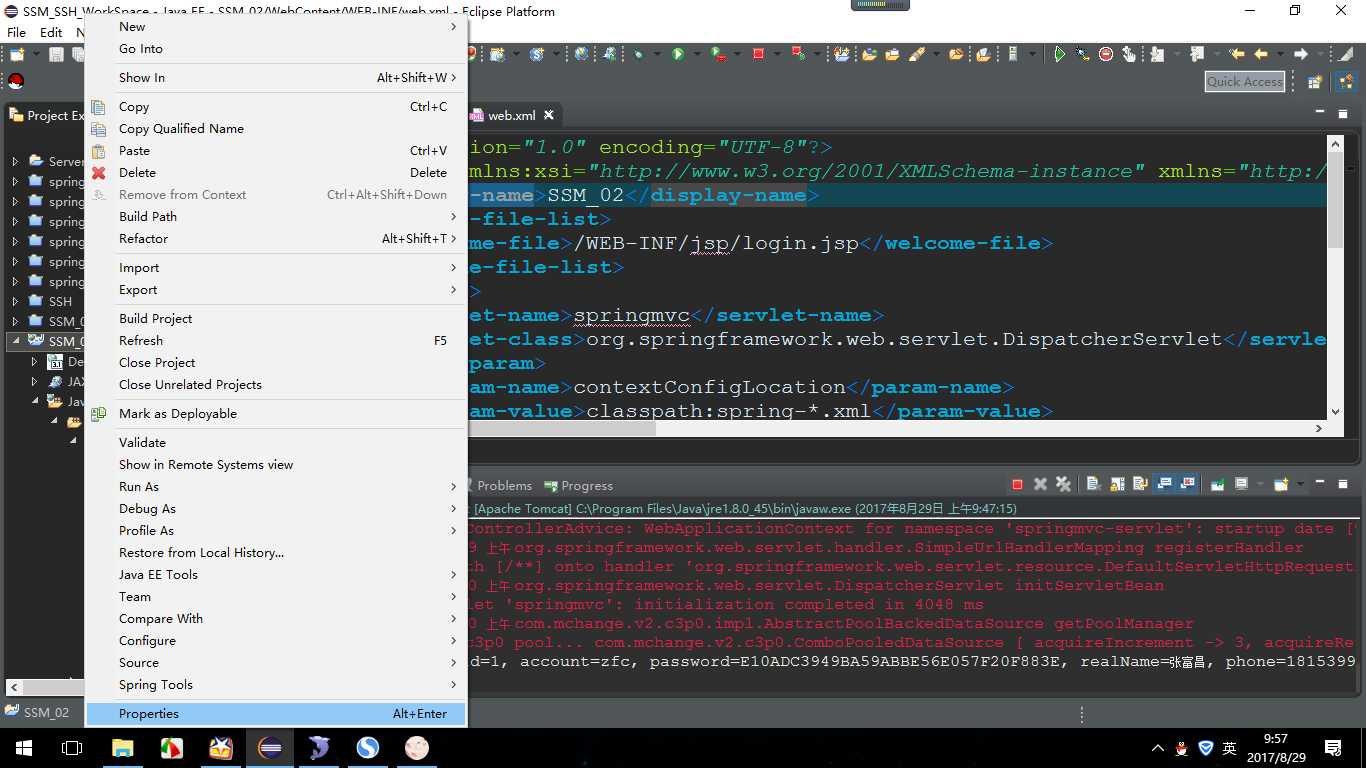Click the Open Console icon
Screen dimensions: 1366x768
(x=1281, y=485)
